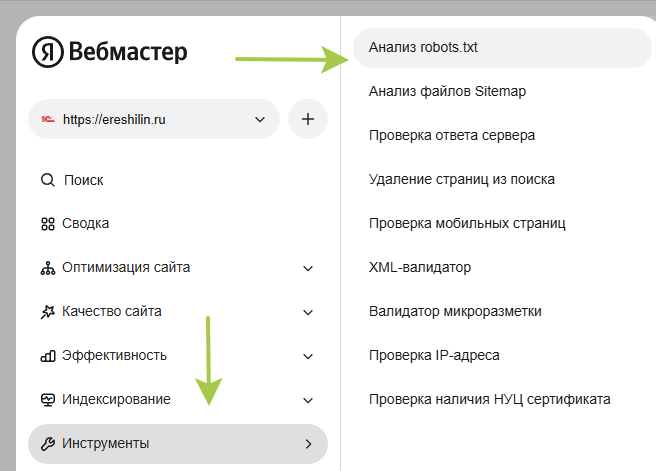Click the plus icon to add site

click(x=308, y=119)
